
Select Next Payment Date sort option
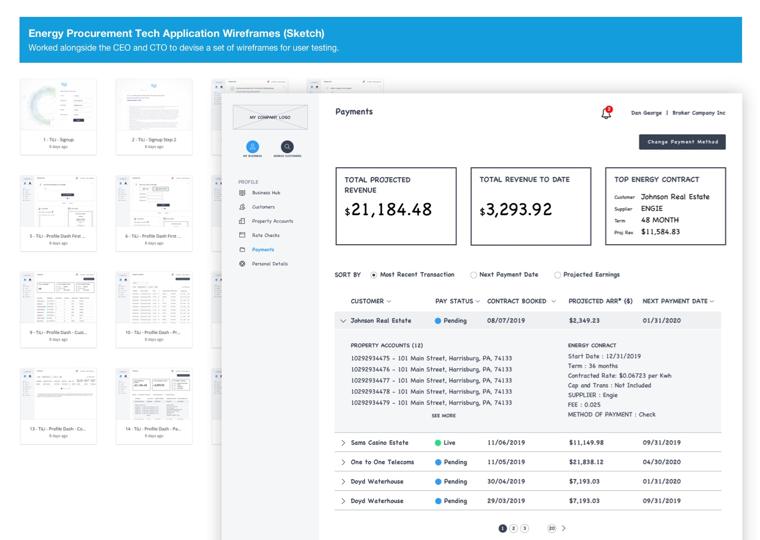click(x=473, y=275)
